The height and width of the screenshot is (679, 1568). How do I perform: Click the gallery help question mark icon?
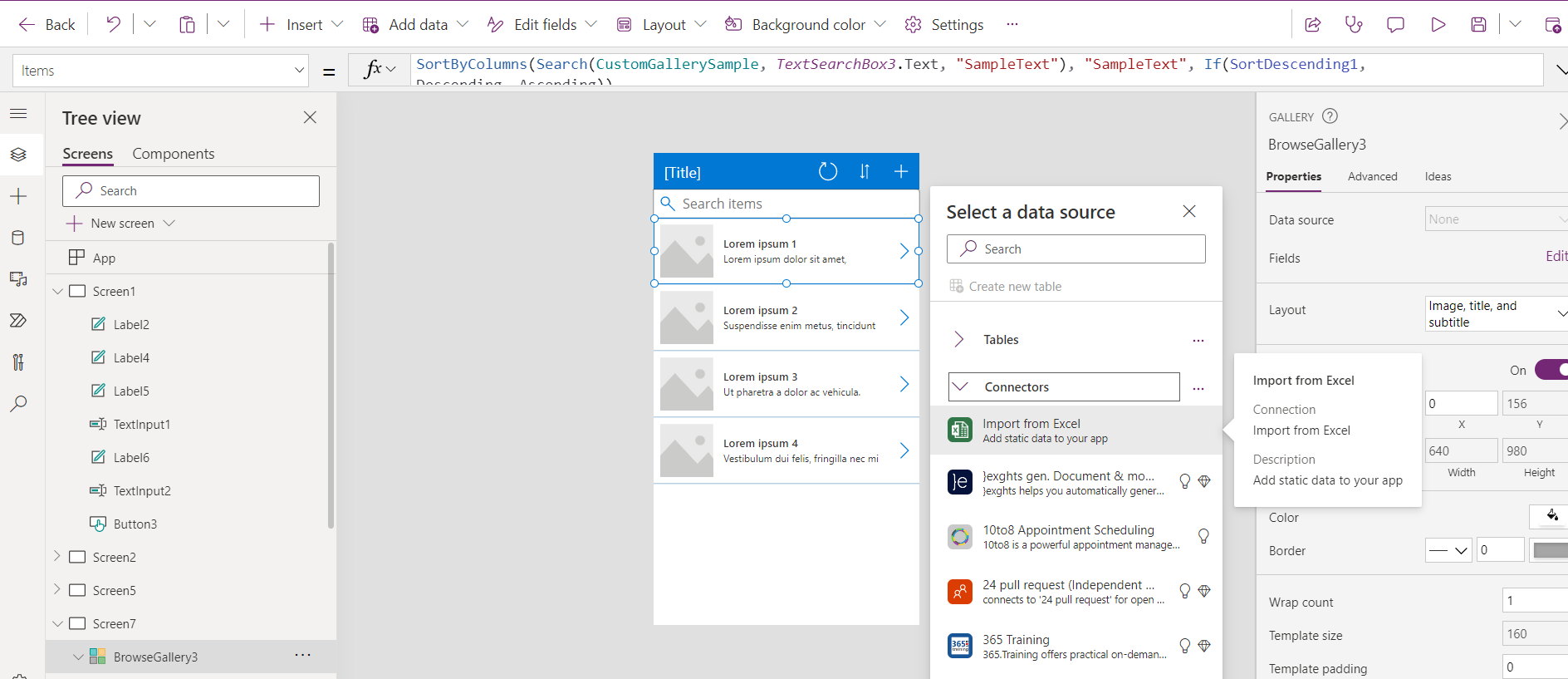coord(1330,116)
